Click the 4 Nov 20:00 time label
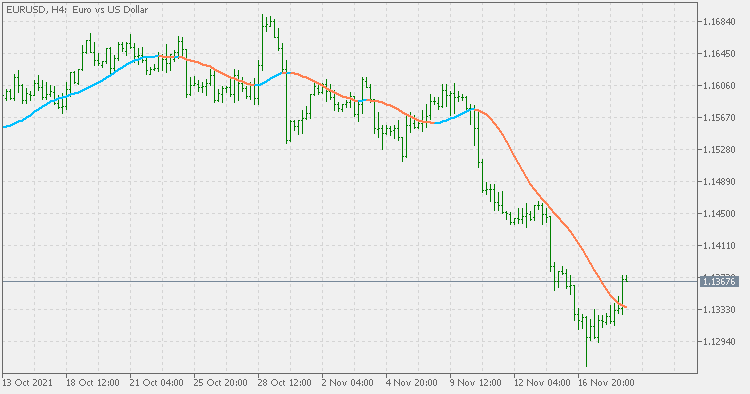Screen dimensions: 750x394 pos(412,383)
